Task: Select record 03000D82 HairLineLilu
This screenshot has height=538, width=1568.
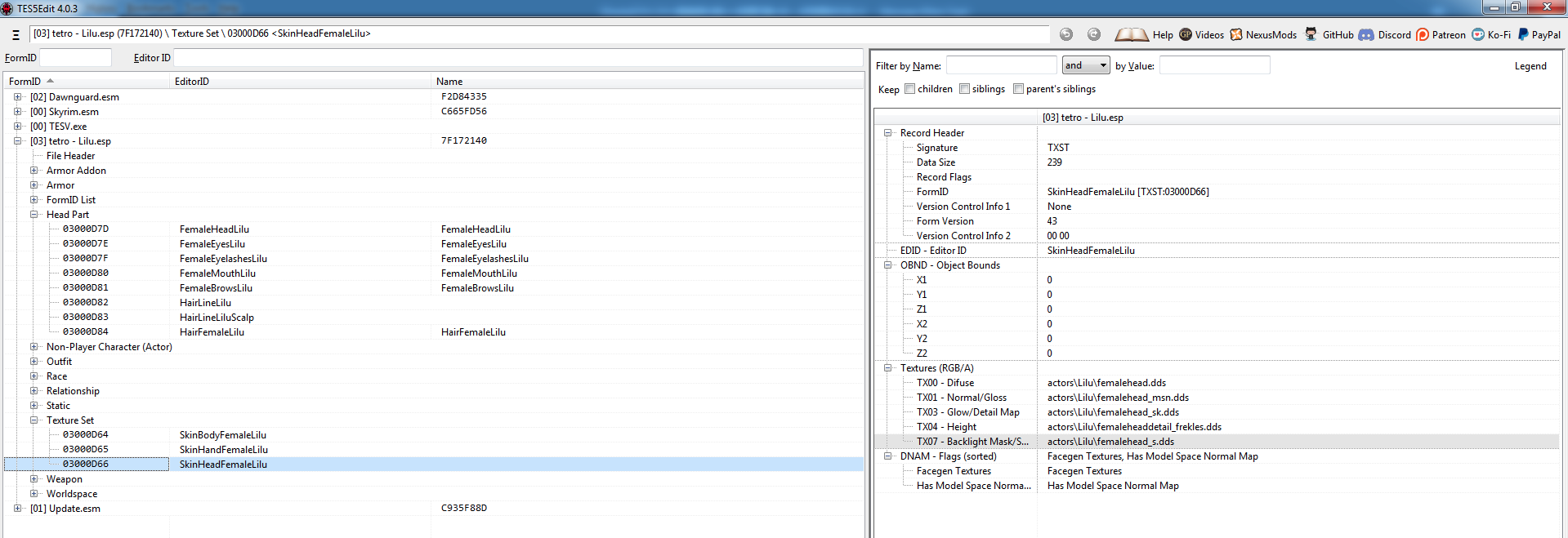Action: click(434, 303)
